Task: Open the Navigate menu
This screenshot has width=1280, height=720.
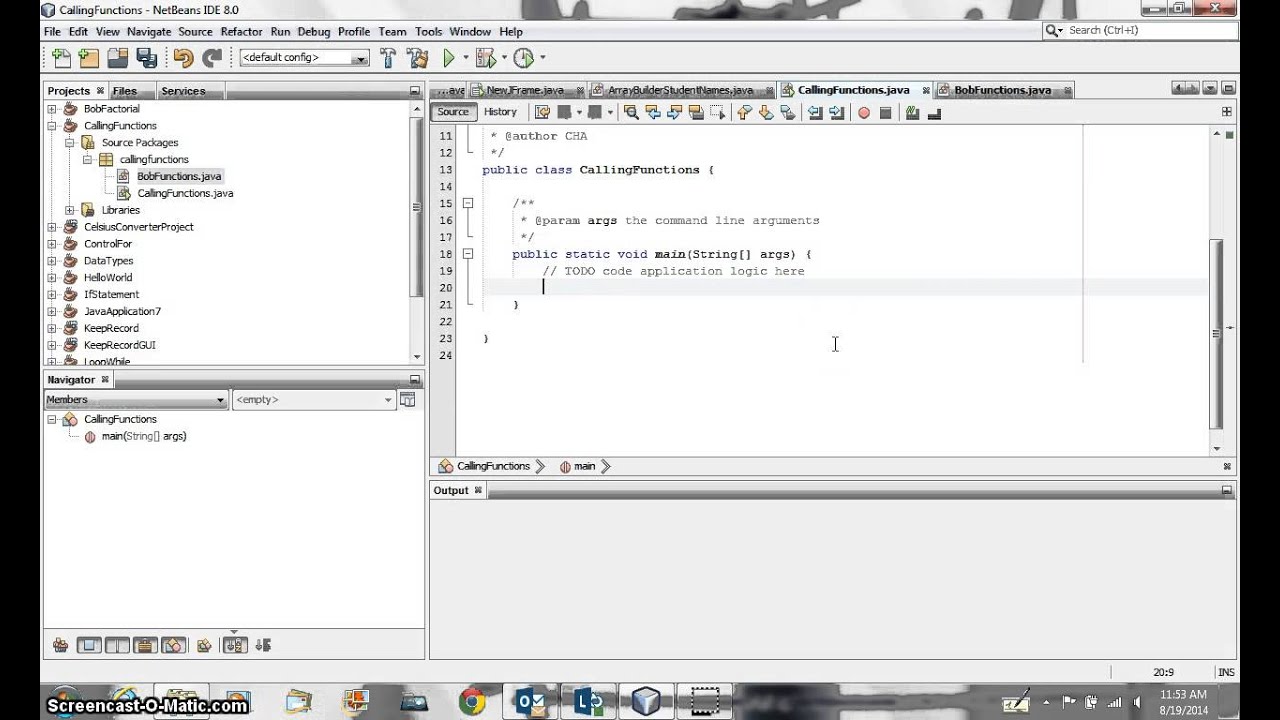Action: pos(149,32)
